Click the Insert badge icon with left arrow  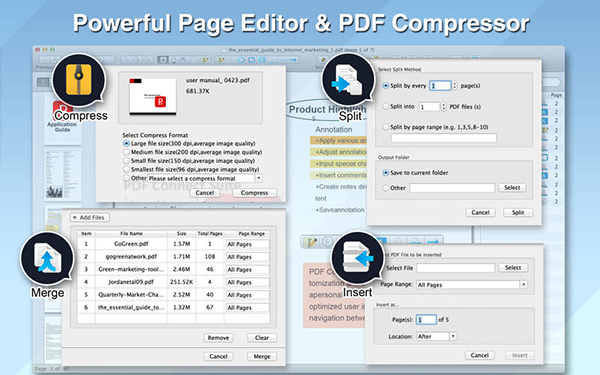click(x=357, y=258)
